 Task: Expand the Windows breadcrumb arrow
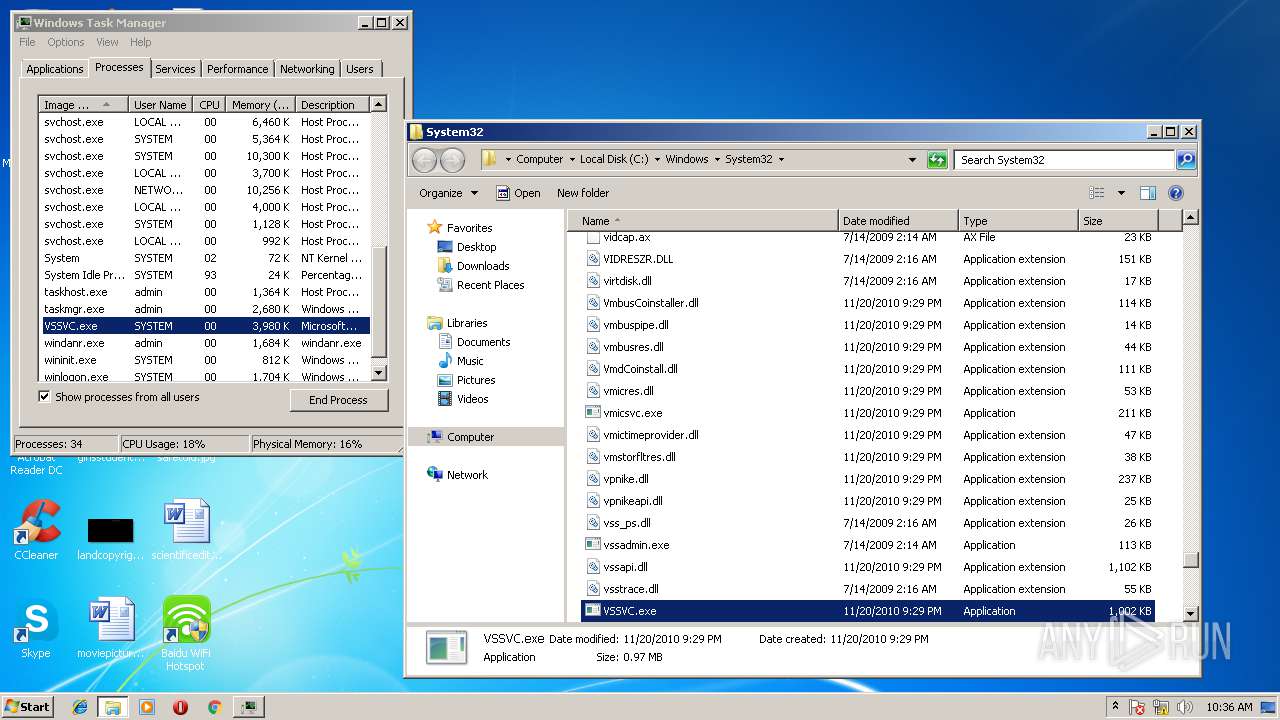[x=716, y=160]
